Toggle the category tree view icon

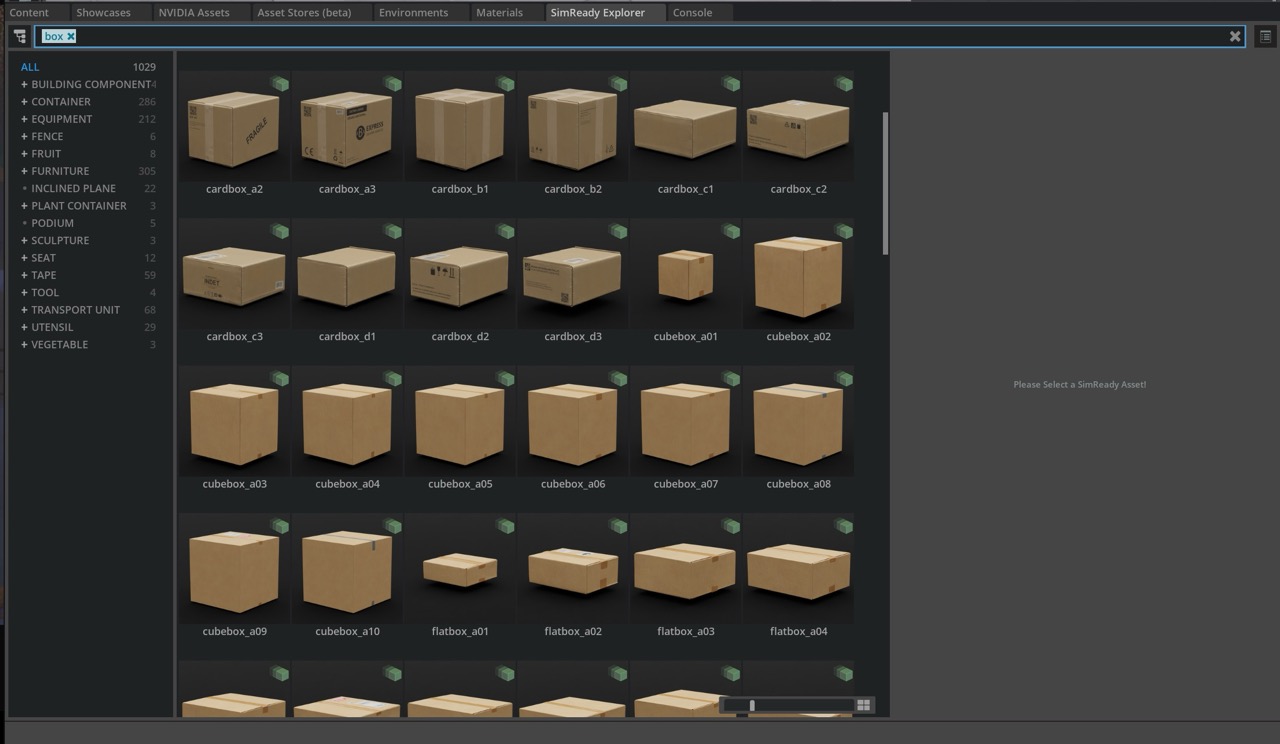point(20,36)
